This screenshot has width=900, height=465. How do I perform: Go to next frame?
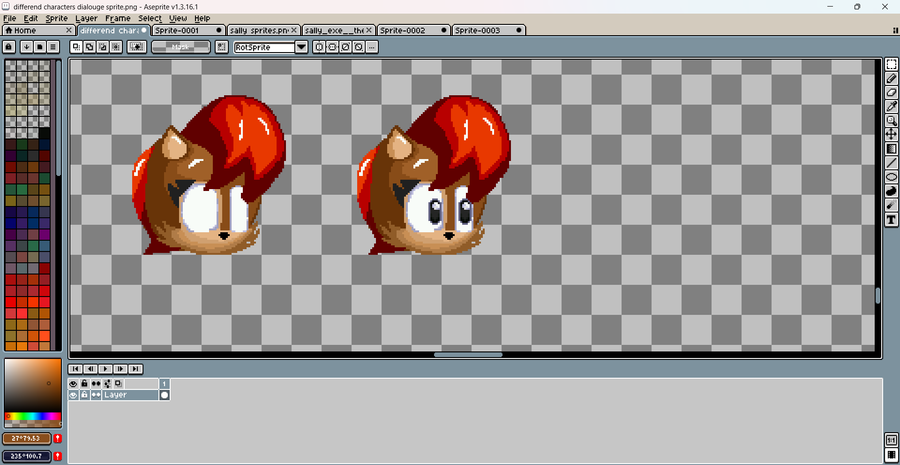coord(120,369)
